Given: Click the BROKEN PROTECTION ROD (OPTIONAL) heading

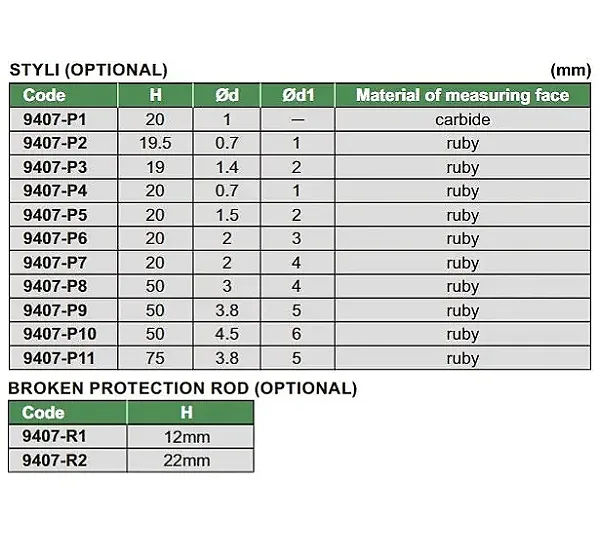Looking at the screenshot, I should click(x=183, y=388).
